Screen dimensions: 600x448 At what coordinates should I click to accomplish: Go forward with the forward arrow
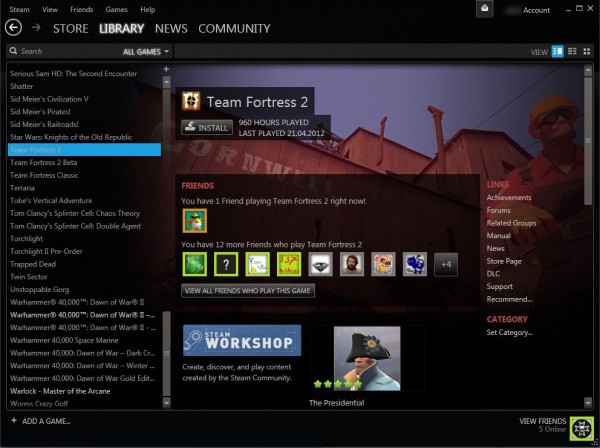coord(36,28)
